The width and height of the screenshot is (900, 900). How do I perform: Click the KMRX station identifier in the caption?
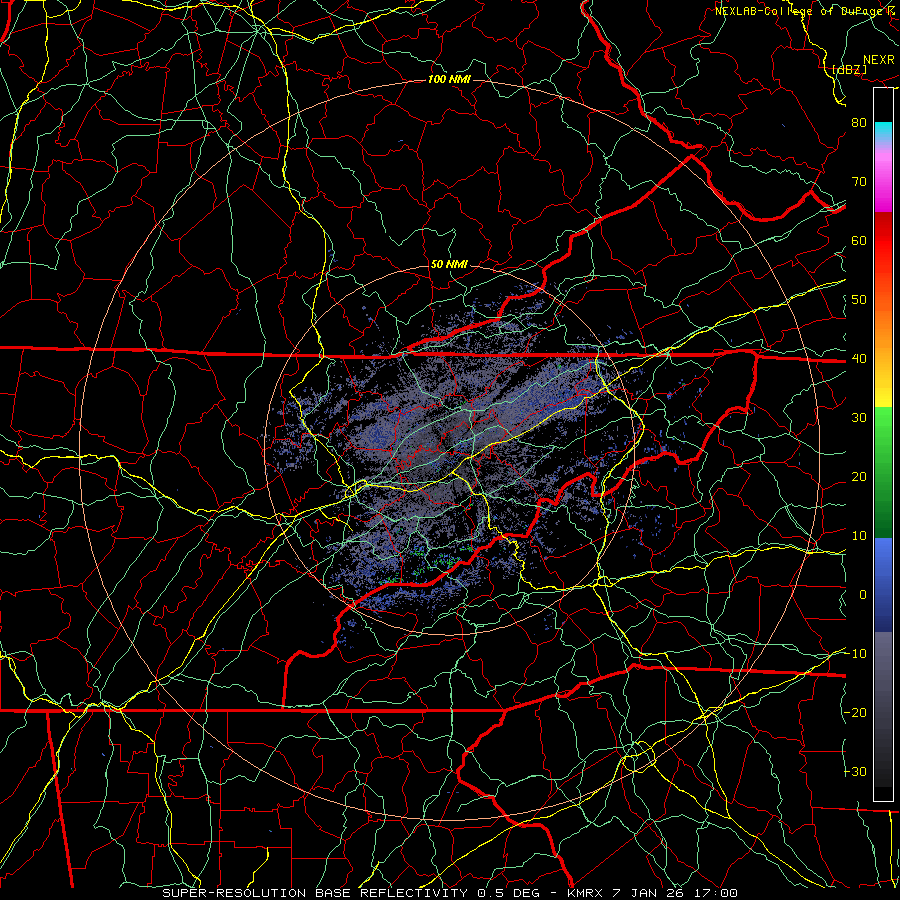pyautogui.click(x=587, y=893)
